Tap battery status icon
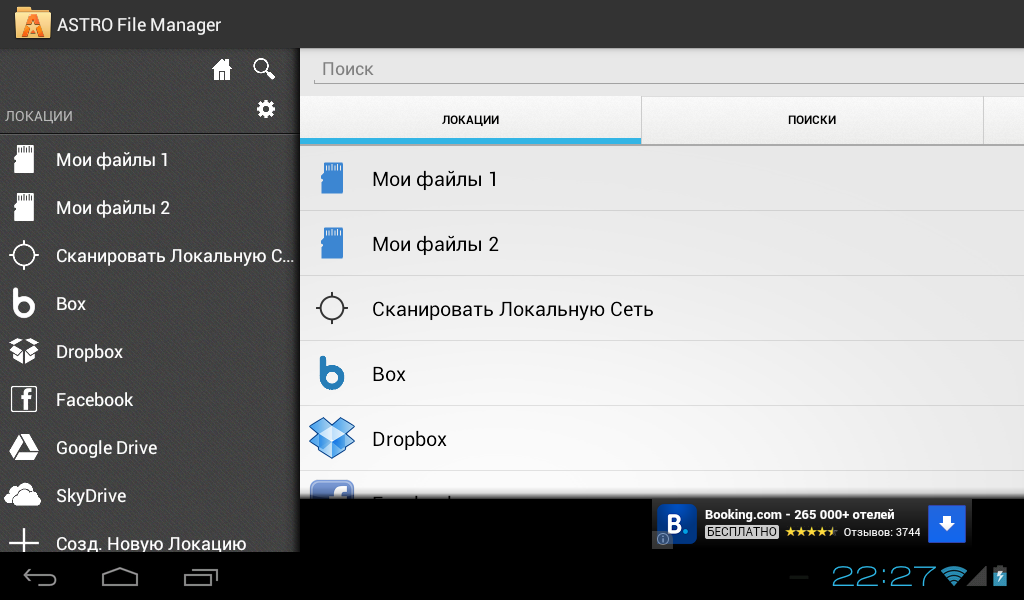 point(1000,576)
